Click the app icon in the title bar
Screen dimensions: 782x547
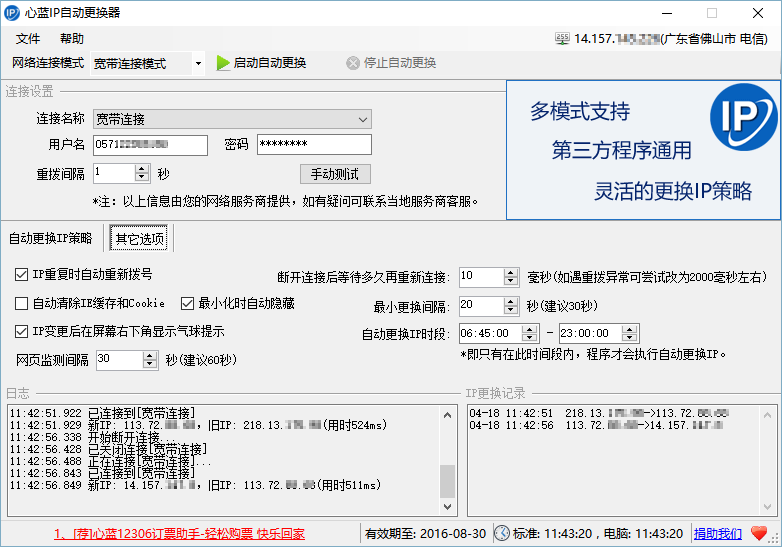pyautogui.click(x=13, y=13)
